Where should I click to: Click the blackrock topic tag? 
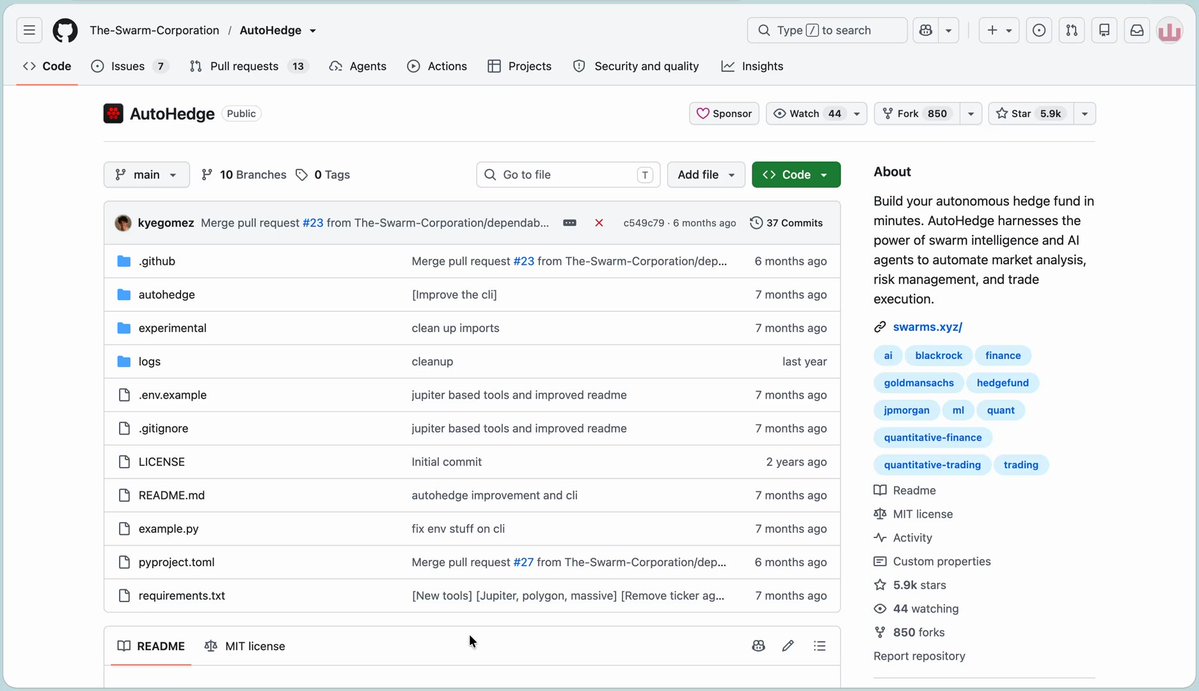point(939,356)
